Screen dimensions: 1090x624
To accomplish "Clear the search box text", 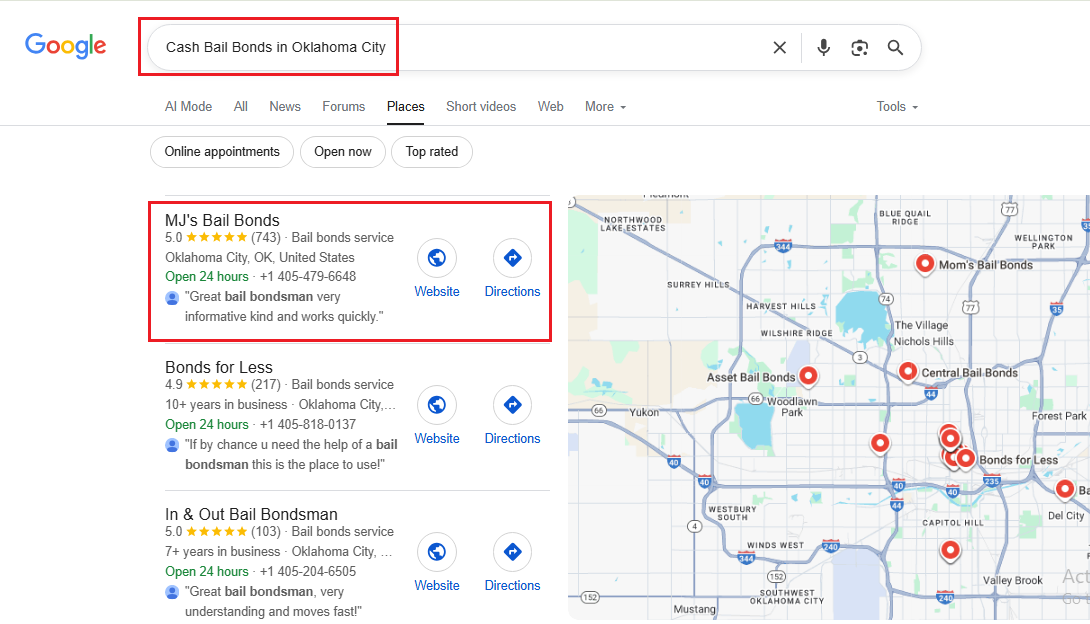I will click(x=779, y=48).
